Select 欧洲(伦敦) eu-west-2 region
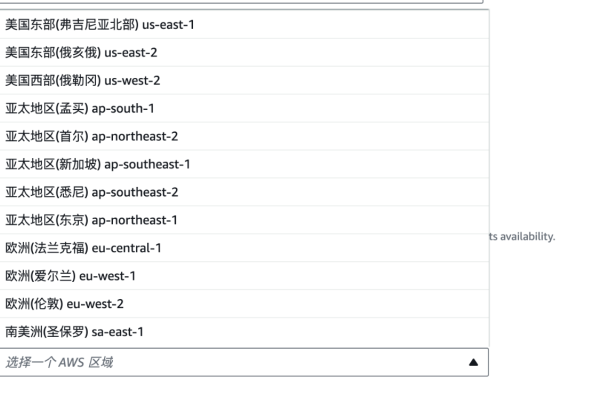 tap(244, 304)
